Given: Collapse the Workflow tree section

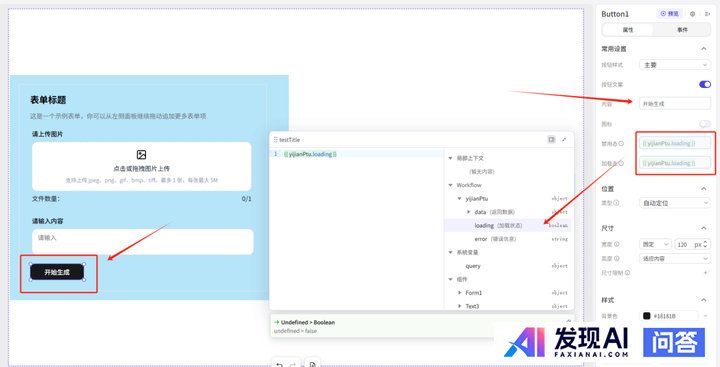Looking at the screenshot, I should (x=450, y=185).
